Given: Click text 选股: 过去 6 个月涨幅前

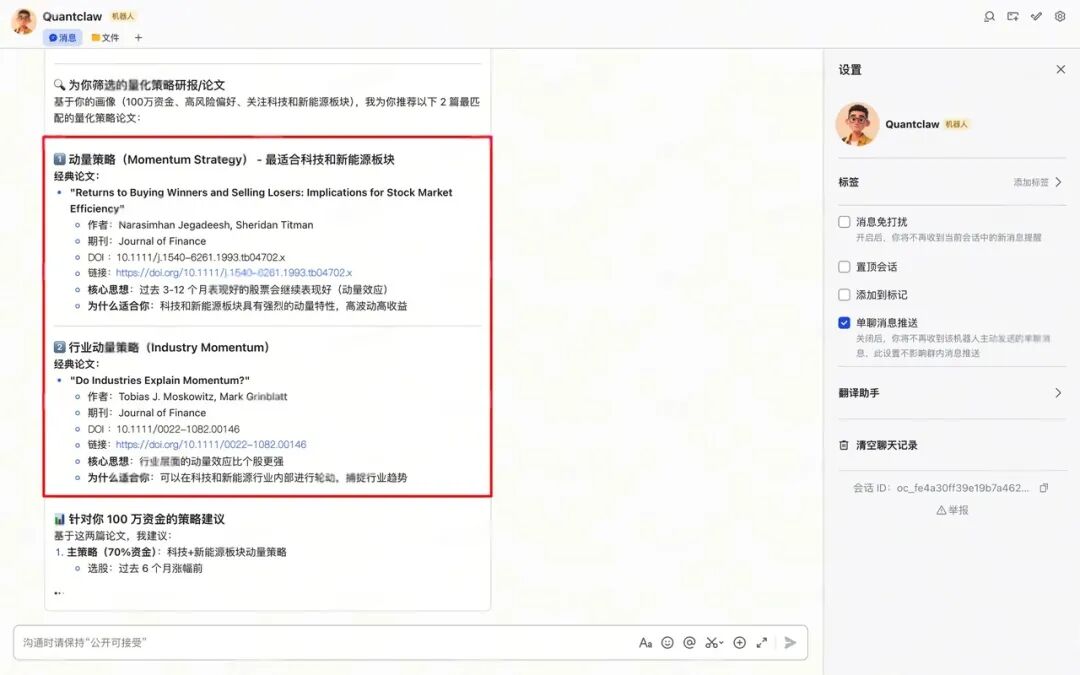Looking at the screenshot, I should tap(145, 569).
